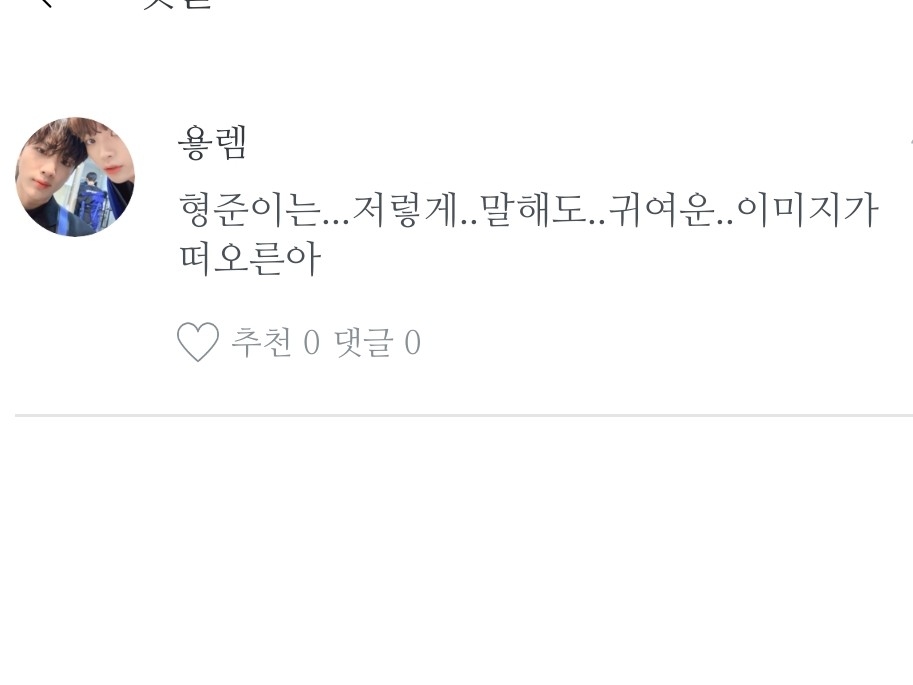This screenshot has height=685, width=913.
Task: Click the second comment line 떠오른아
Action: click(x=250, y=259)
